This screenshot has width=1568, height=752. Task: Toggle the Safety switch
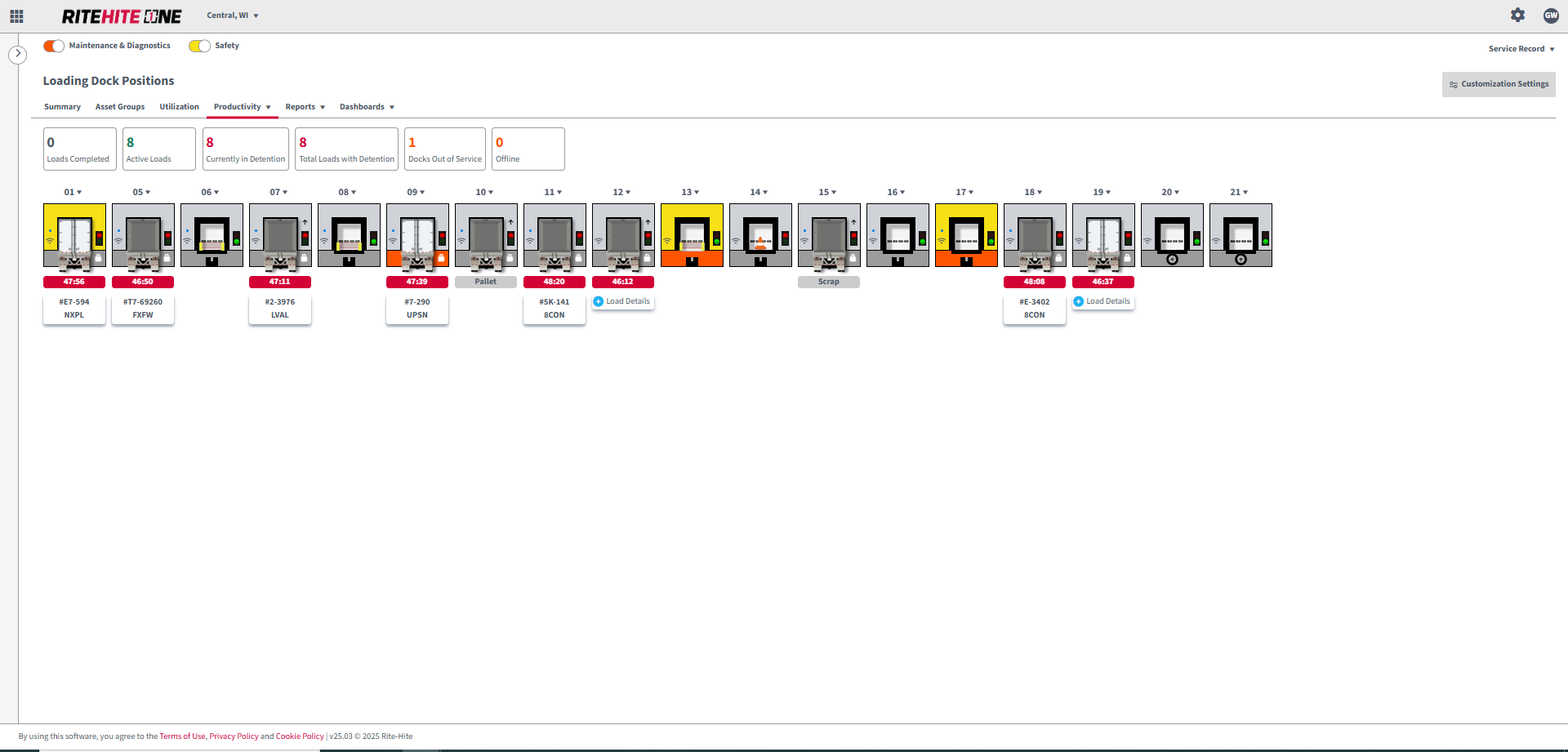click(x=199, y=46)
